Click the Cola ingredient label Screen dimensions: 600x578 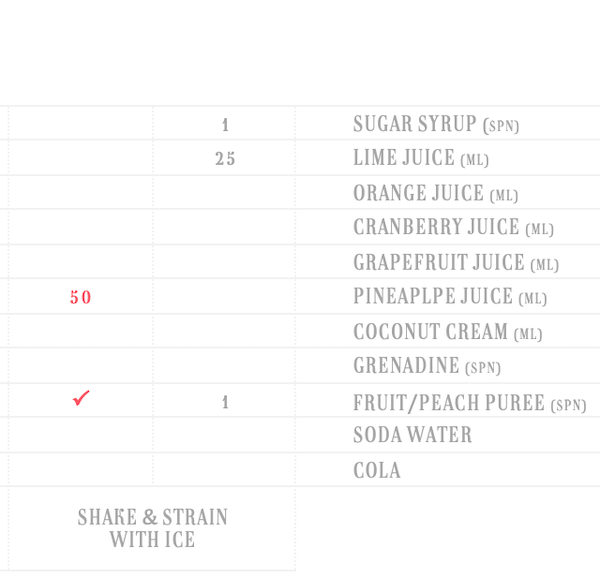tap(377, 470)
